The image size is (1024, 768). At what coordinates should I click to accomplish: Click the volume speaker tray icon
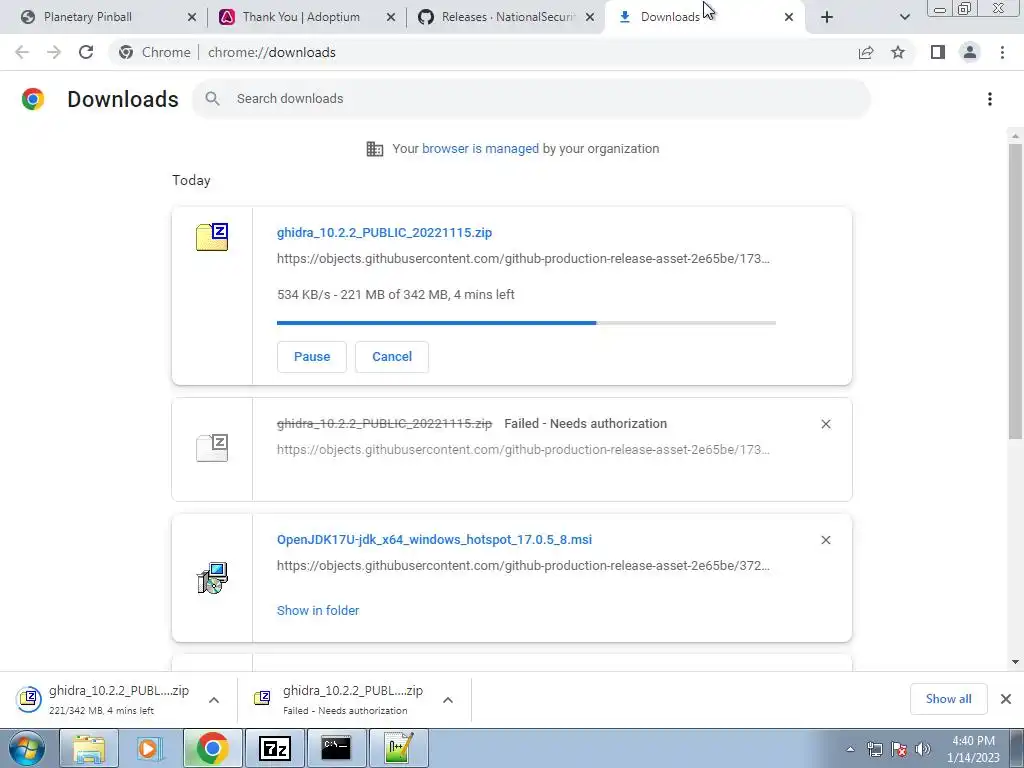923,749
